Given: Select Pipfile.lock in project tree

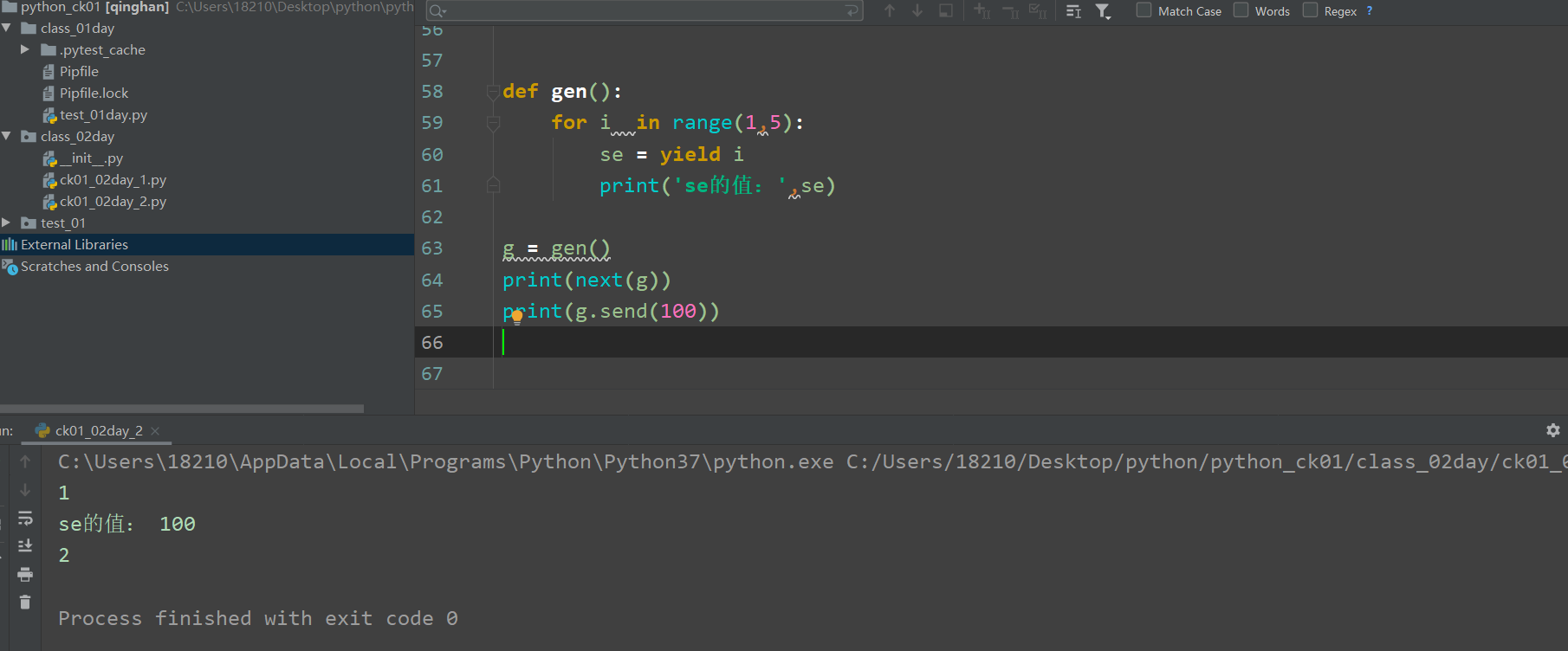Looking at the screenshot, I should pyautogui.click(x=94, y=93).
